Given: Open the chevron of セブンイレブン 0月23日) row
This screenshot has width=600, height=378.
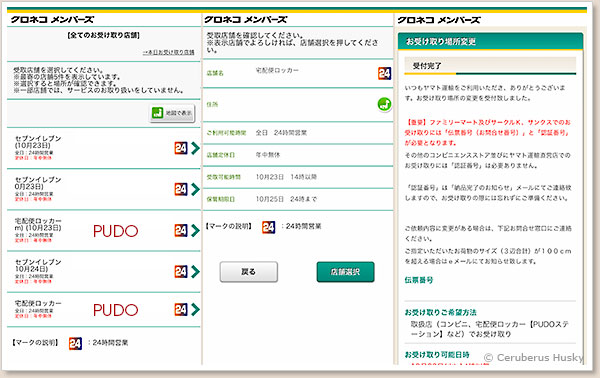Looking at the screenshot, I should pos(196,189).
